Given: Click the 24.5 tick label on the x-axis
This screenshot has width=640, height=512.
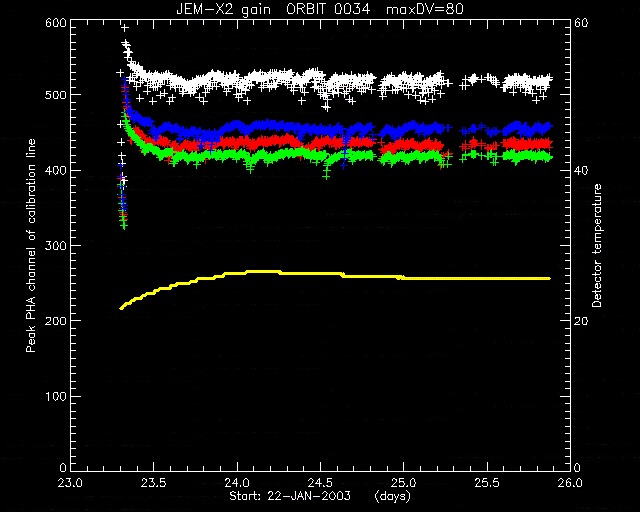Looking at the screenshot, I should (x=320, y=483).
